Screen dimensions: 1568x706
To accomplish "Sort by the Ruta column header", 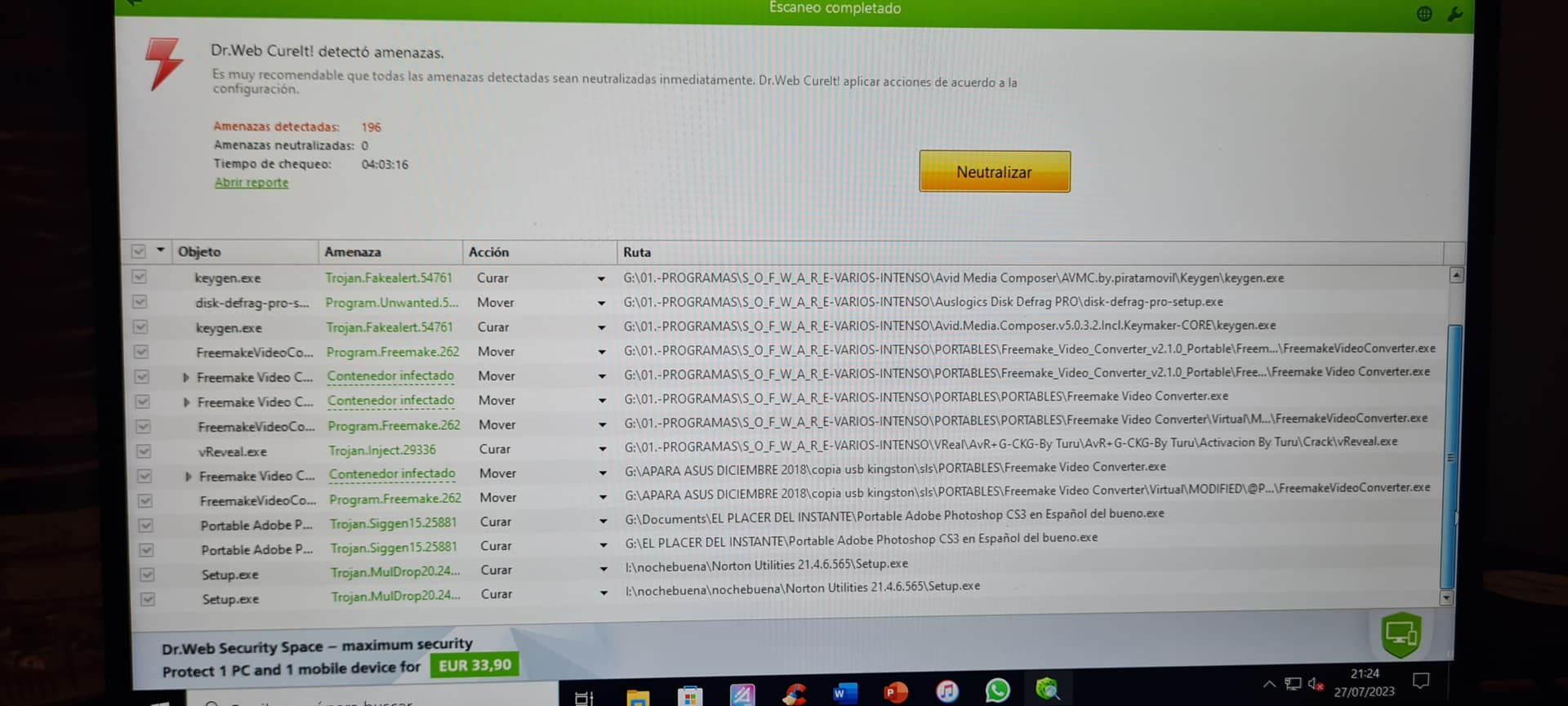I will 1030,252.
